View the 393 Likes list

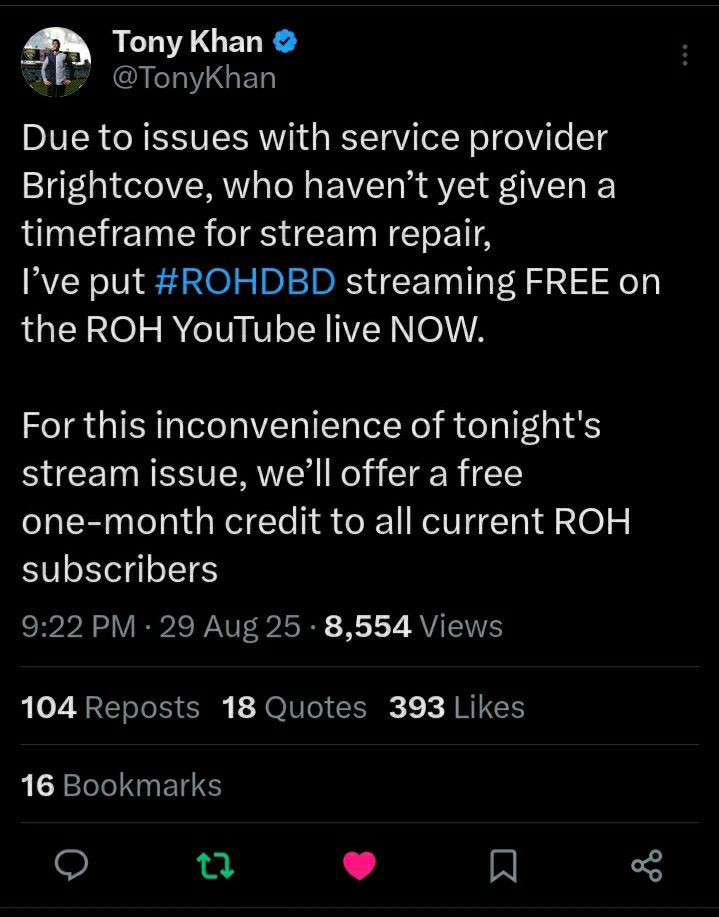click(457, 707)
